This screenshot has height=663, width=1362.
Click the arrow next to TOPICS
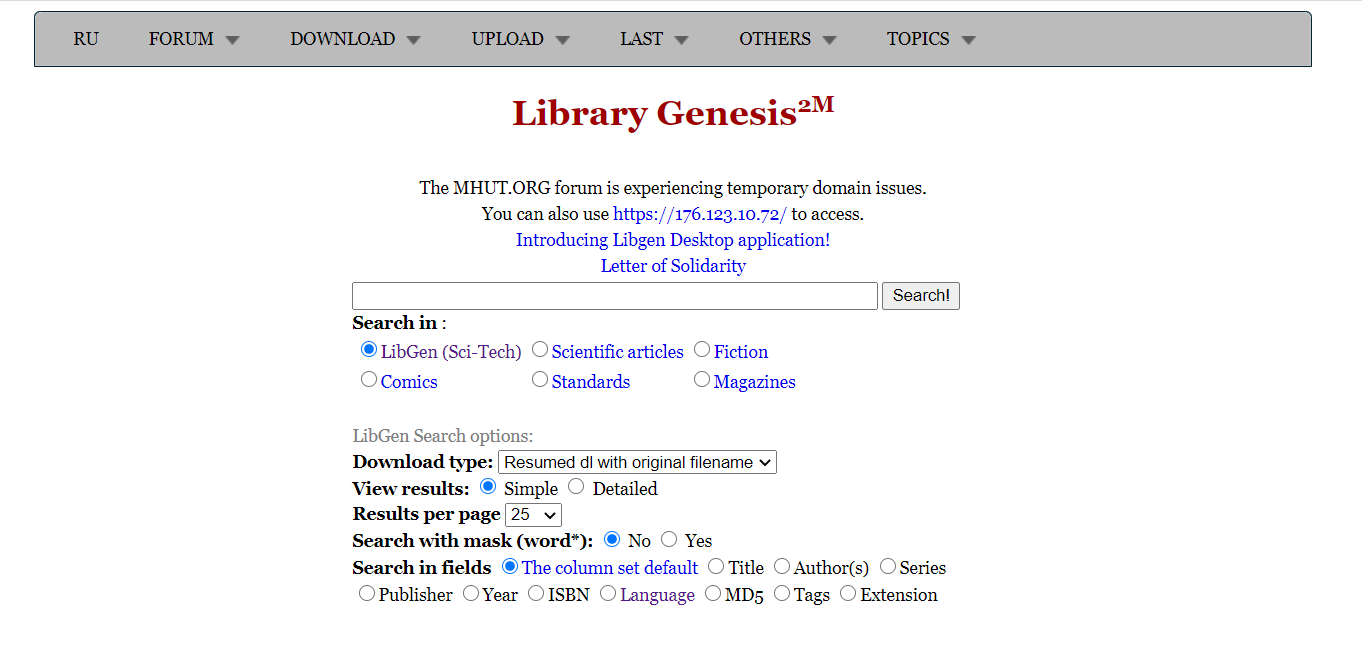point(969,41)
